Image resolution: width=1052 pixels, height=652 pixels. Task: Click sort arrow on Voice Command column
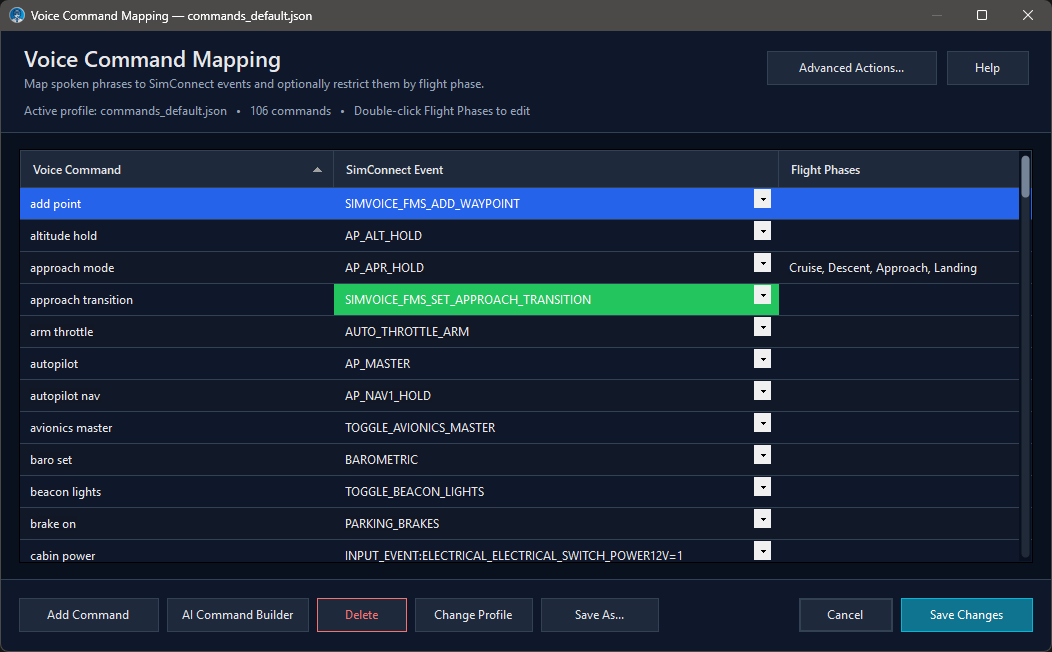(317, 170)
